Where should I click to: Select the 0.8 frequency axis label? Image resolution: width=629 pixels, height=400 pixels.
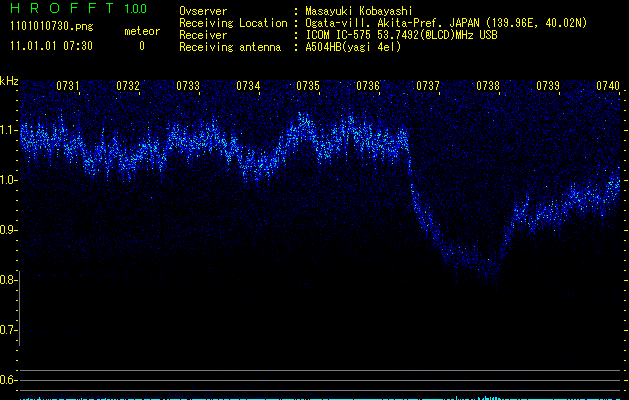point(9,280)
